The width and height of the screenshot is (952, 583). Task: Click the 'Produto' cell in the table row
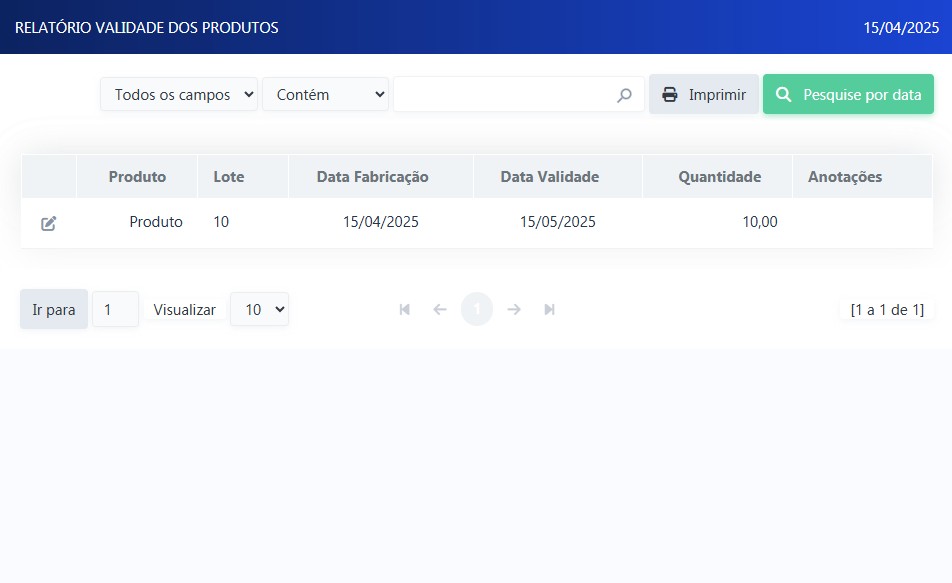(x=156, y=222)
